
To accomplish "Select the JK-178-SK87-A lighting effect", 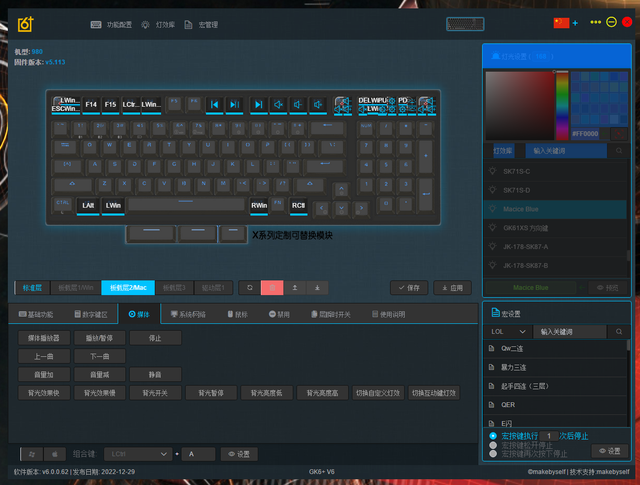I will (555, 247).
